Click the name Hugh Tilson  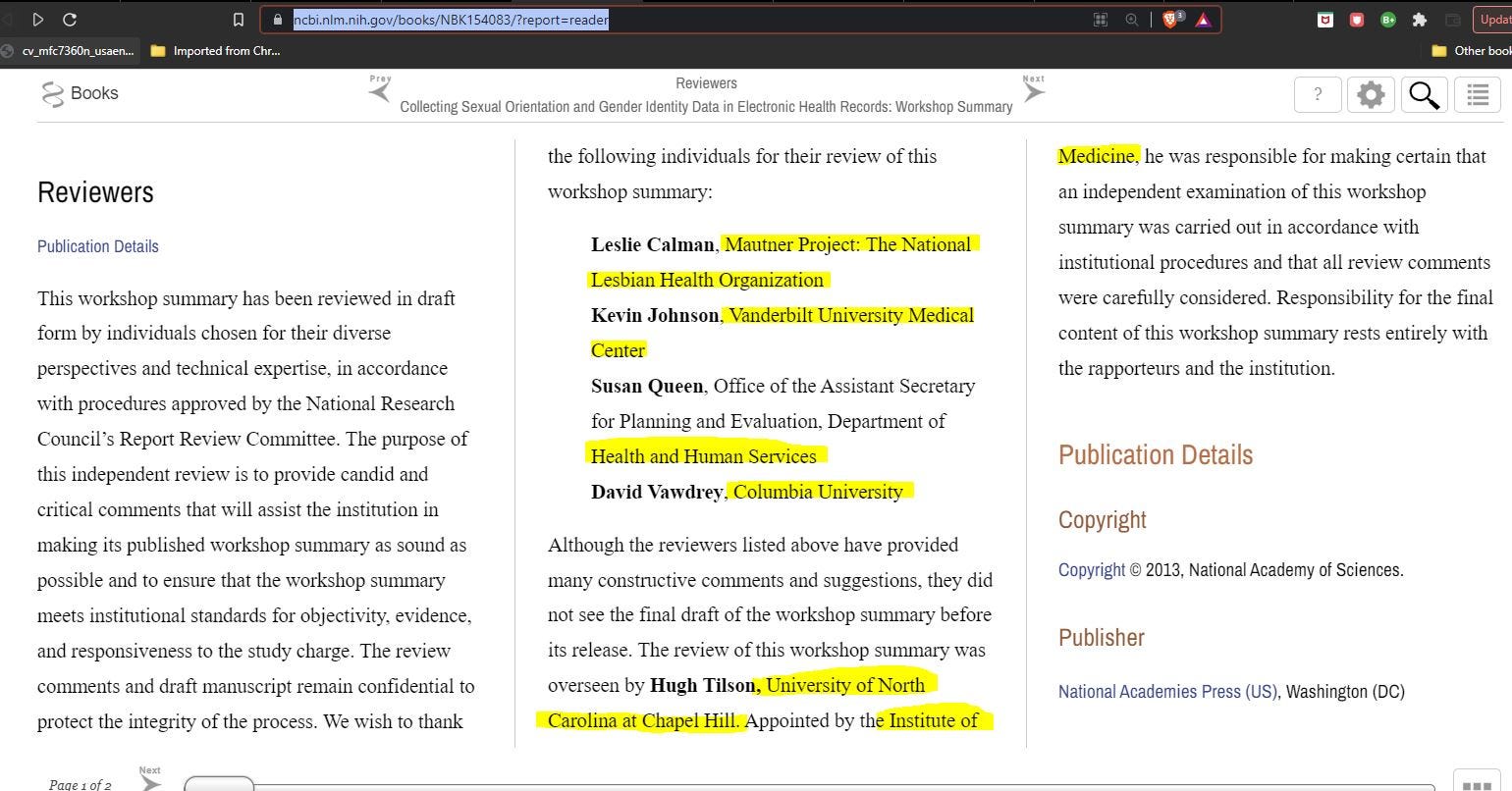702,685
